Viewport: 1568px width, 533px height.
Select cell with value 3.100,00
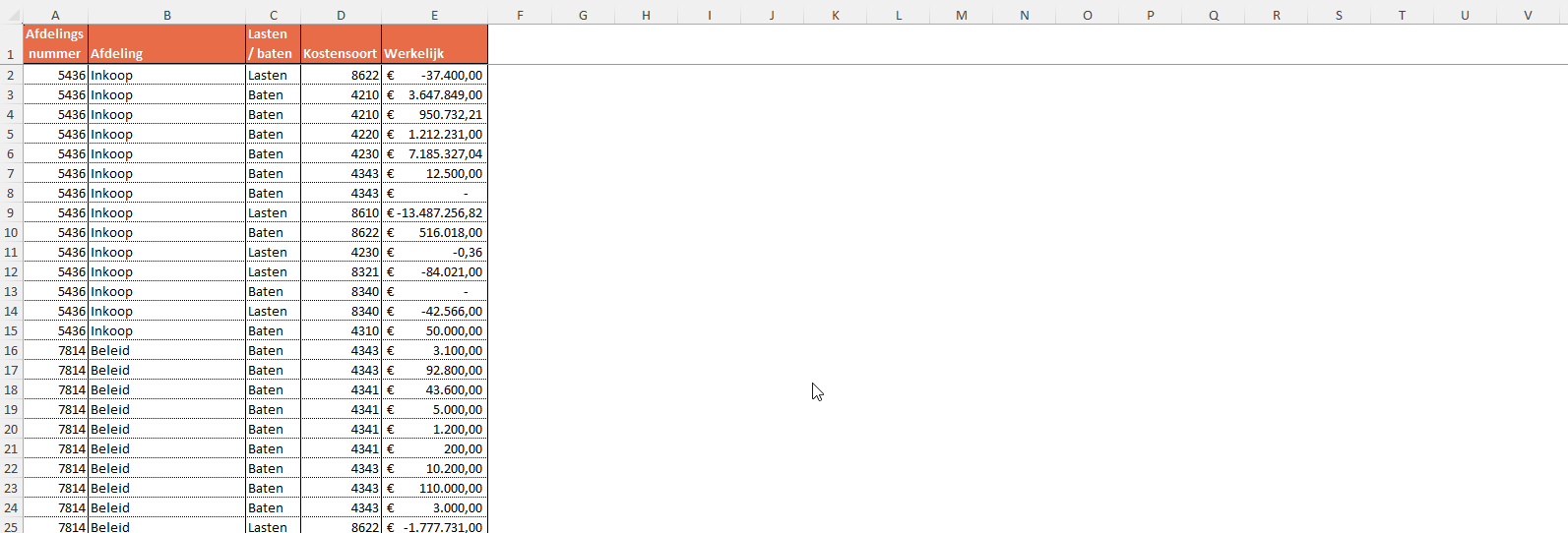click(434, 350)
